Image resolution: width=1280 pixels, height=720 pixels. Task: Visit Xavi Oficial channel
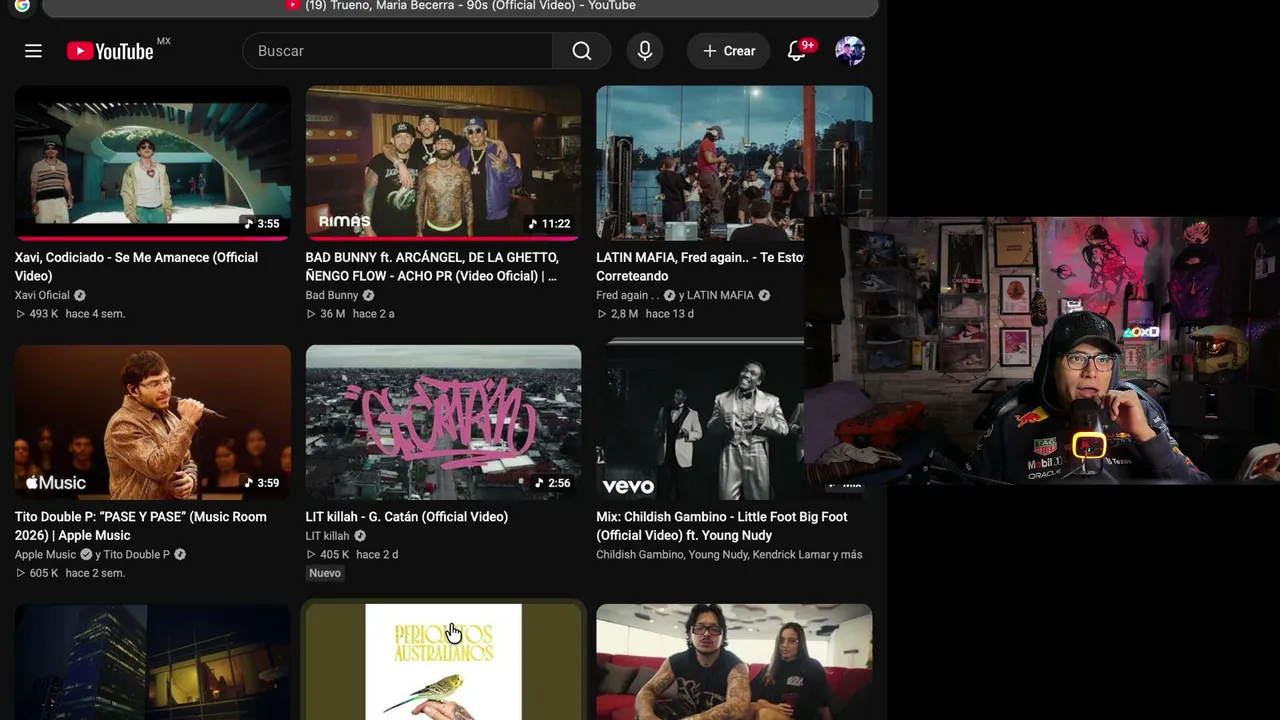[x=42, y=295]
